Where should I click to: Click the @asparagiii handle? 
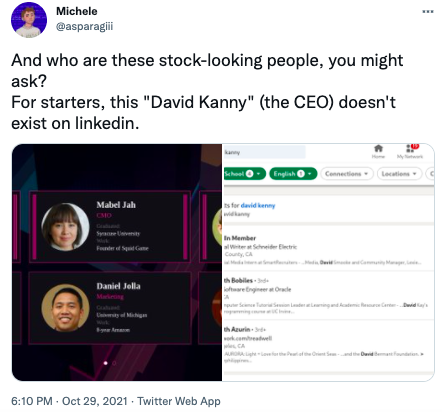[x=84, y=26]
